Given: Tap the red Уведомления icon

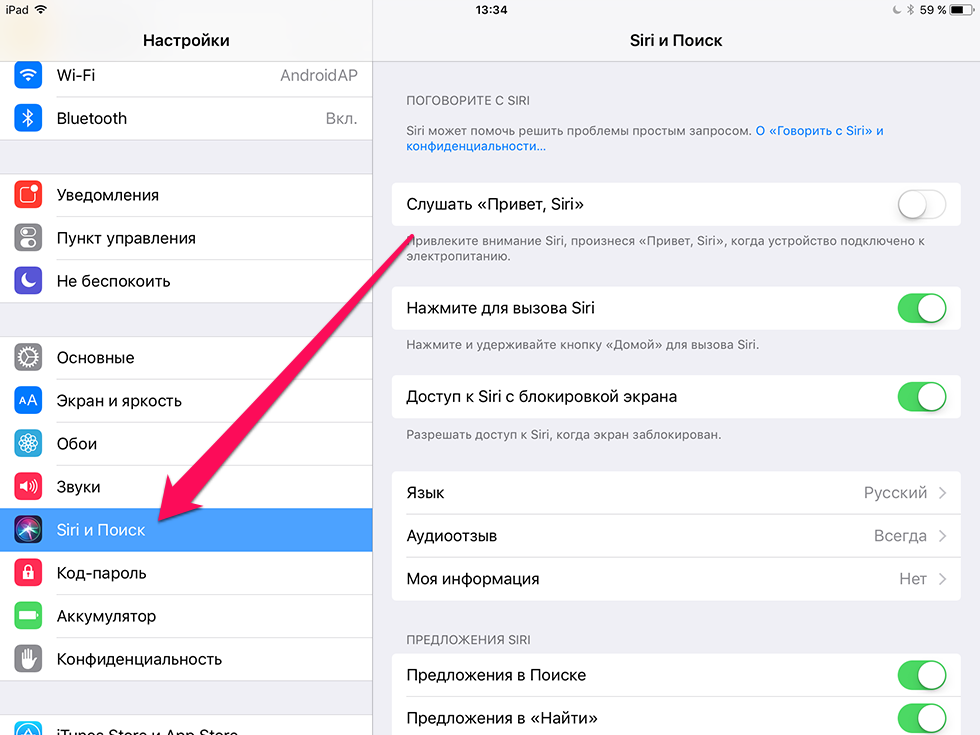Looking at the screenshot, I should pos(28,195).
